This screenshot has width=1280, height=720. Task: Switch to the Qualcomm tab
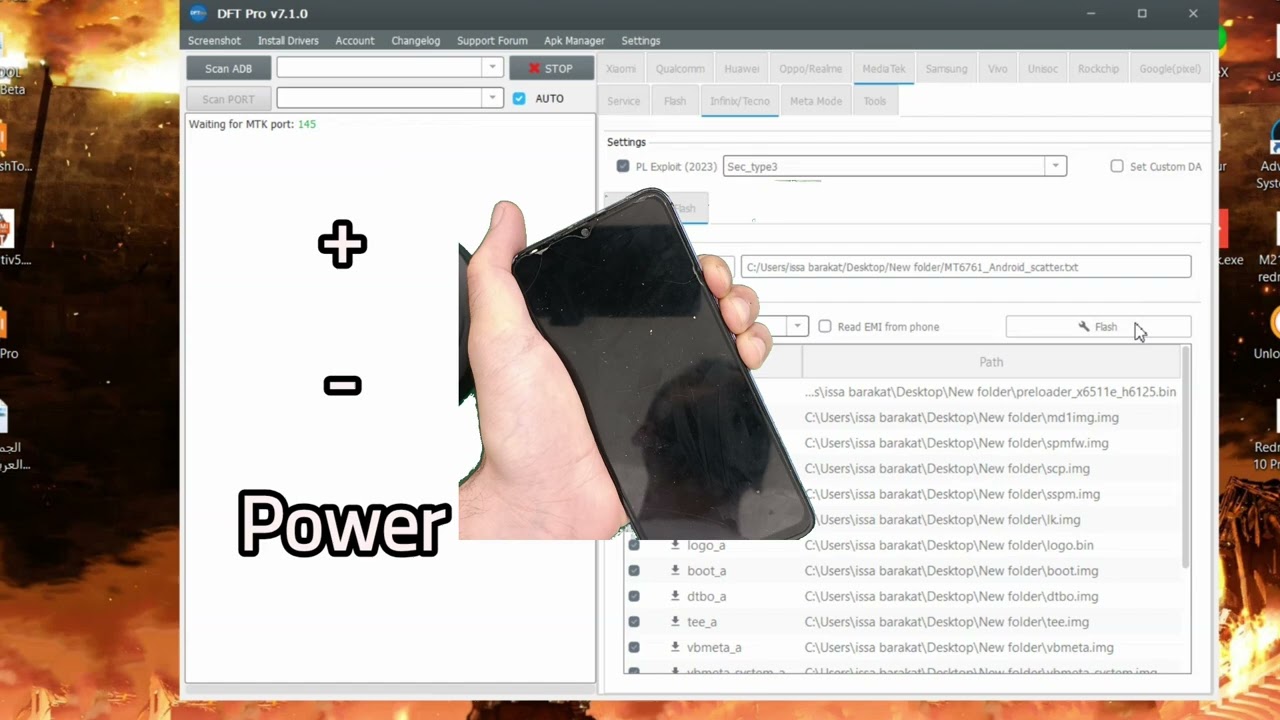tap(680, 69)
